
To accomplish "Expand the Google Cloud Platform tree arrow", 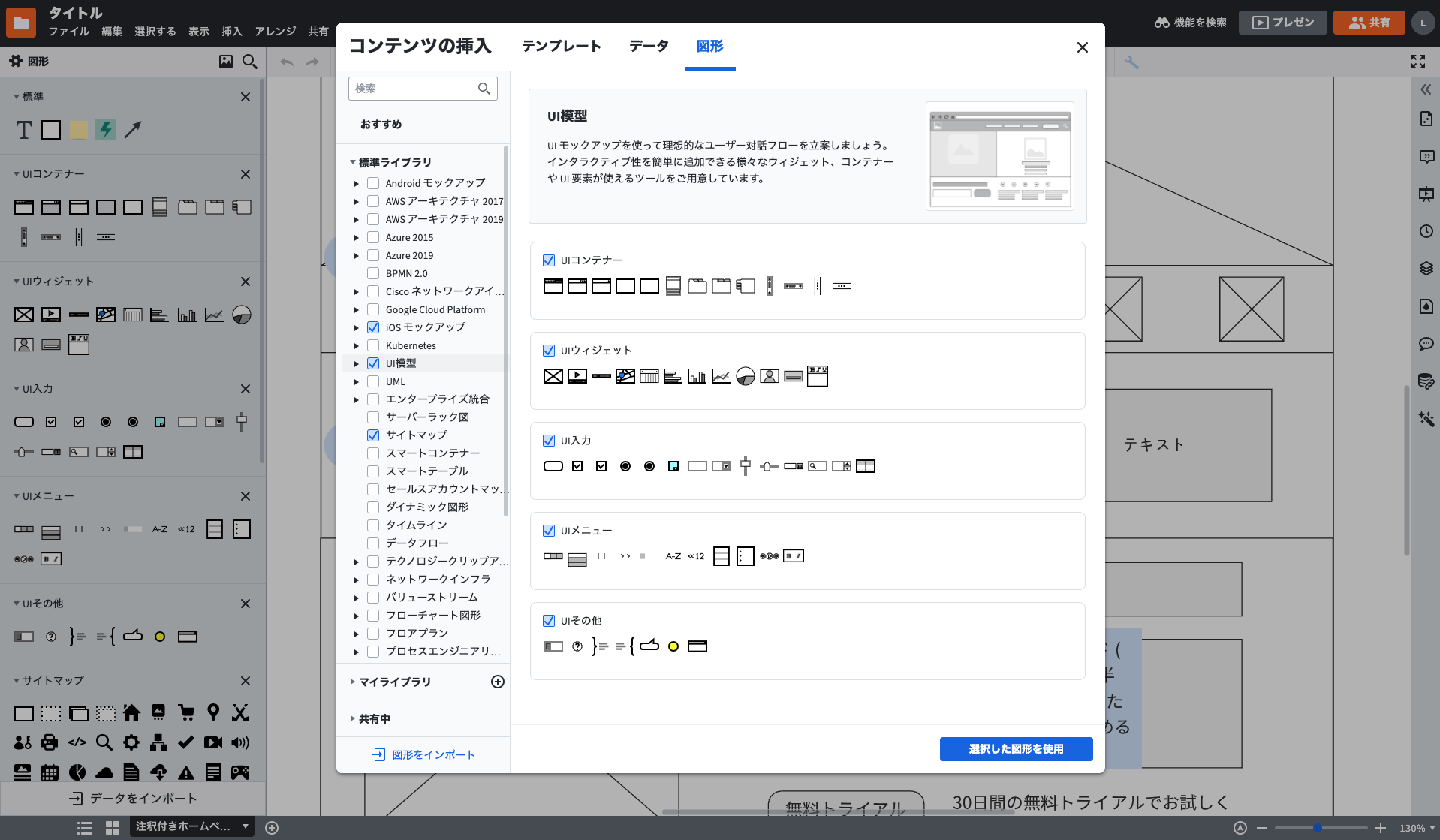I will pos(357,310).
